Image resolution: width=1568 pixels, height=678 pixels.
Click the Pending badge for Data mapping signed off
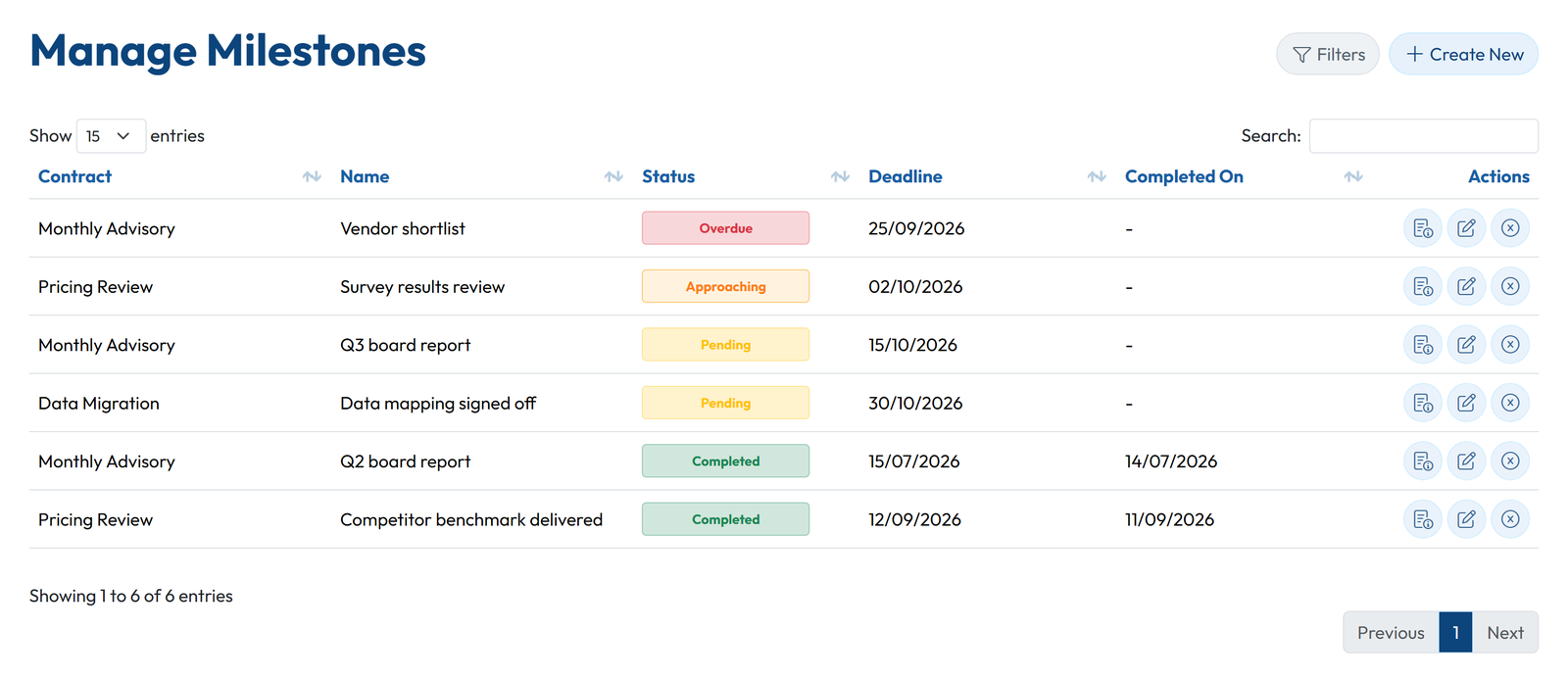(725, 403)
